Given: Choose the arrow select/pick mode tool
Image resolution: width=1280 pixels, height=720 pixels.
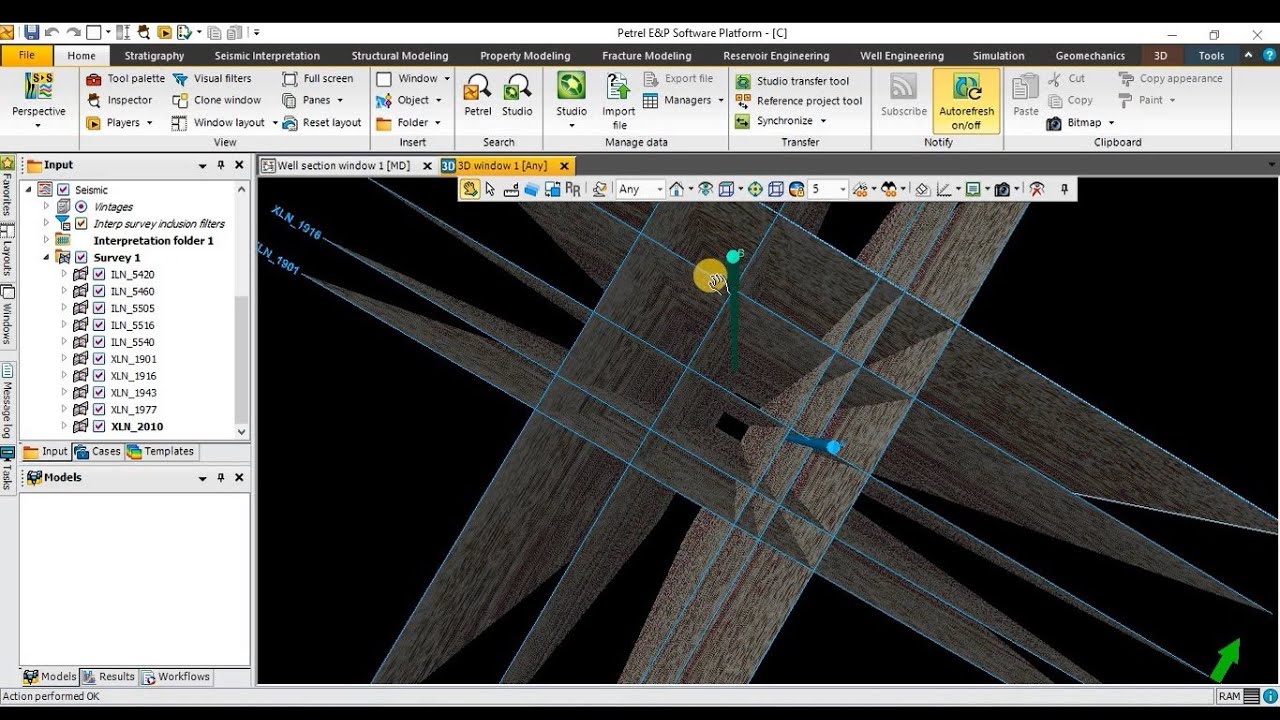Looking at the screenshot, I should 490,189.
